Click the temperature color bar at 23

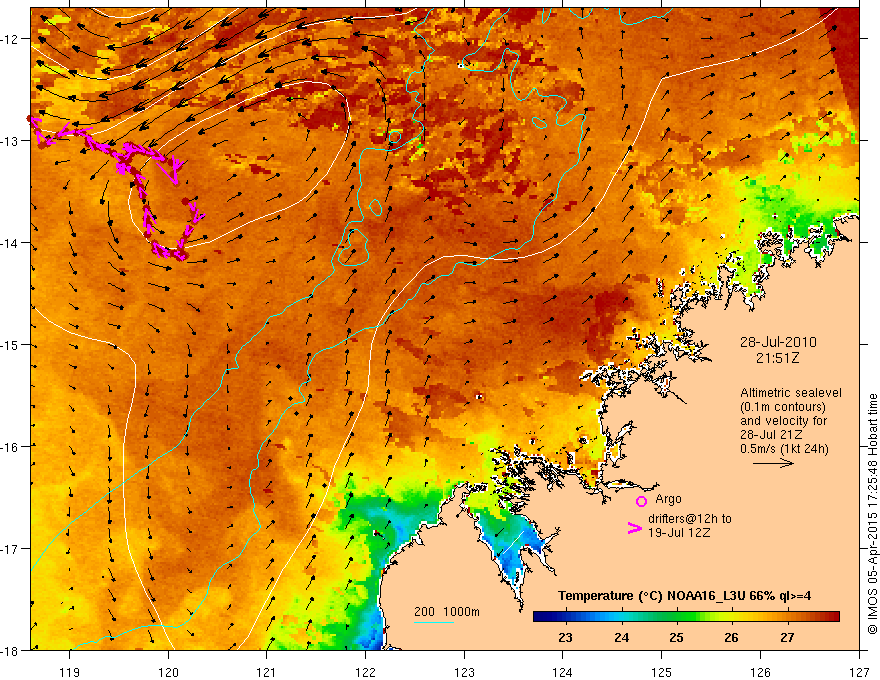[x=566, y=617]
